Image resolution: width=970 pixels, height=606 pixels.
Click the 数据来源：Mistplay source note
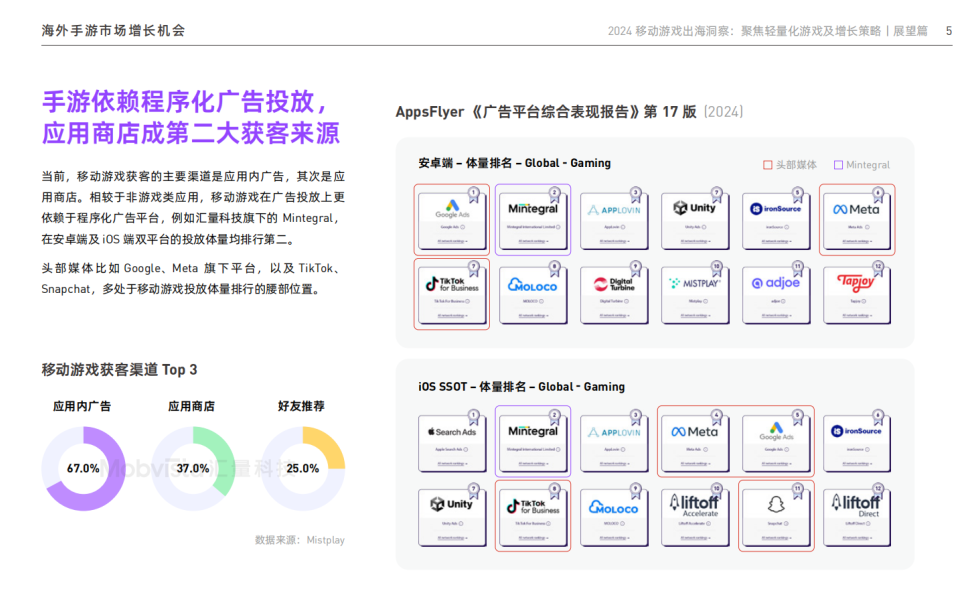click(300, 540)
